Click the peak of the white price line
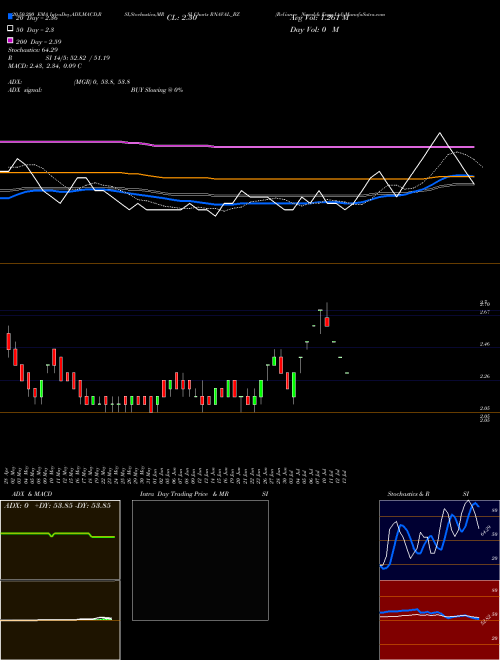 pos(440,133)
